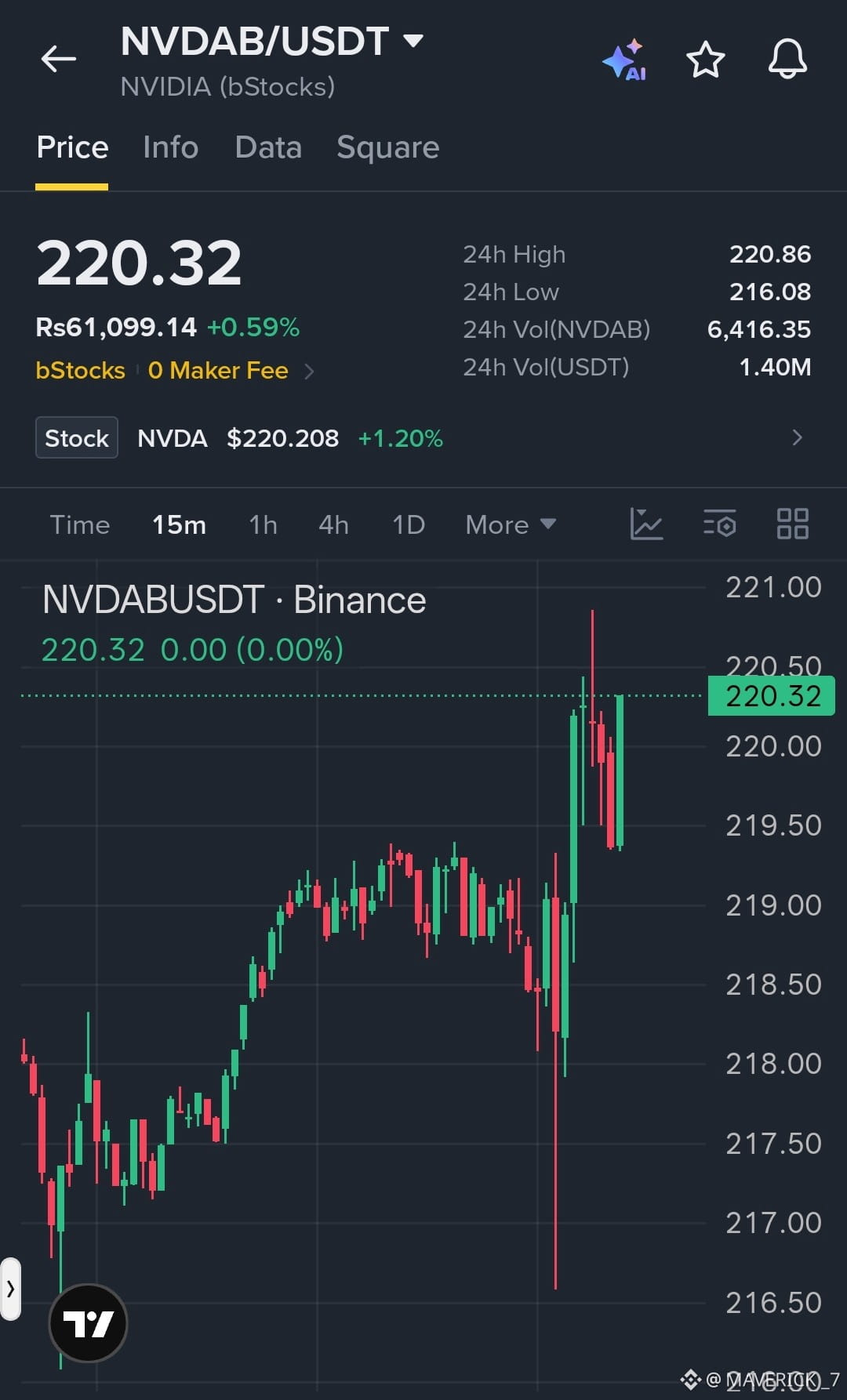Open the 0 Maker Fee chevron
The width and height of the screenshot is (847, 1400).
coord(309,371)
